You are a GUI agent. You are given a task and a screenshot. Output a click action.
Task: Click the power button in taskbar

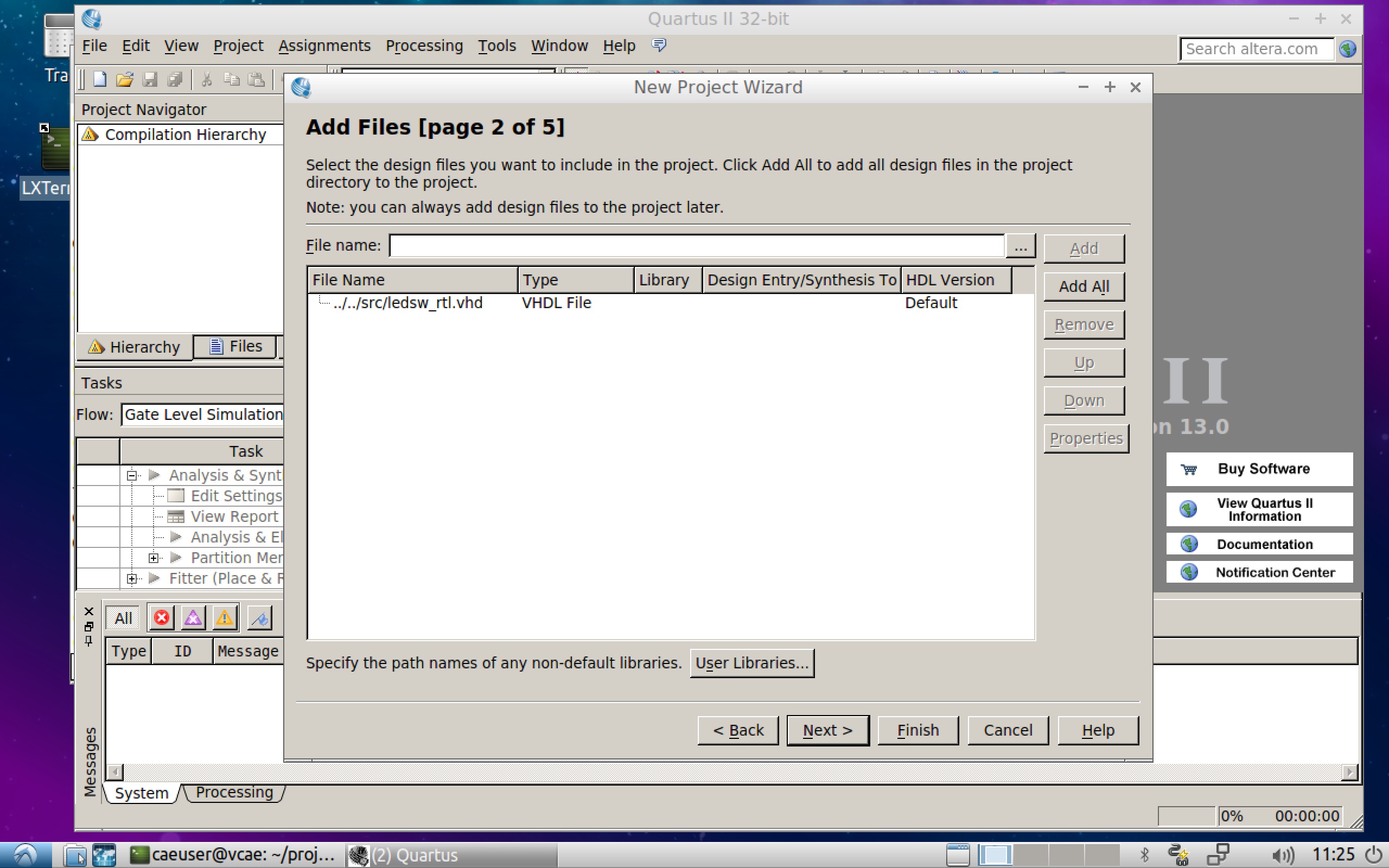tap(1374, 856)
